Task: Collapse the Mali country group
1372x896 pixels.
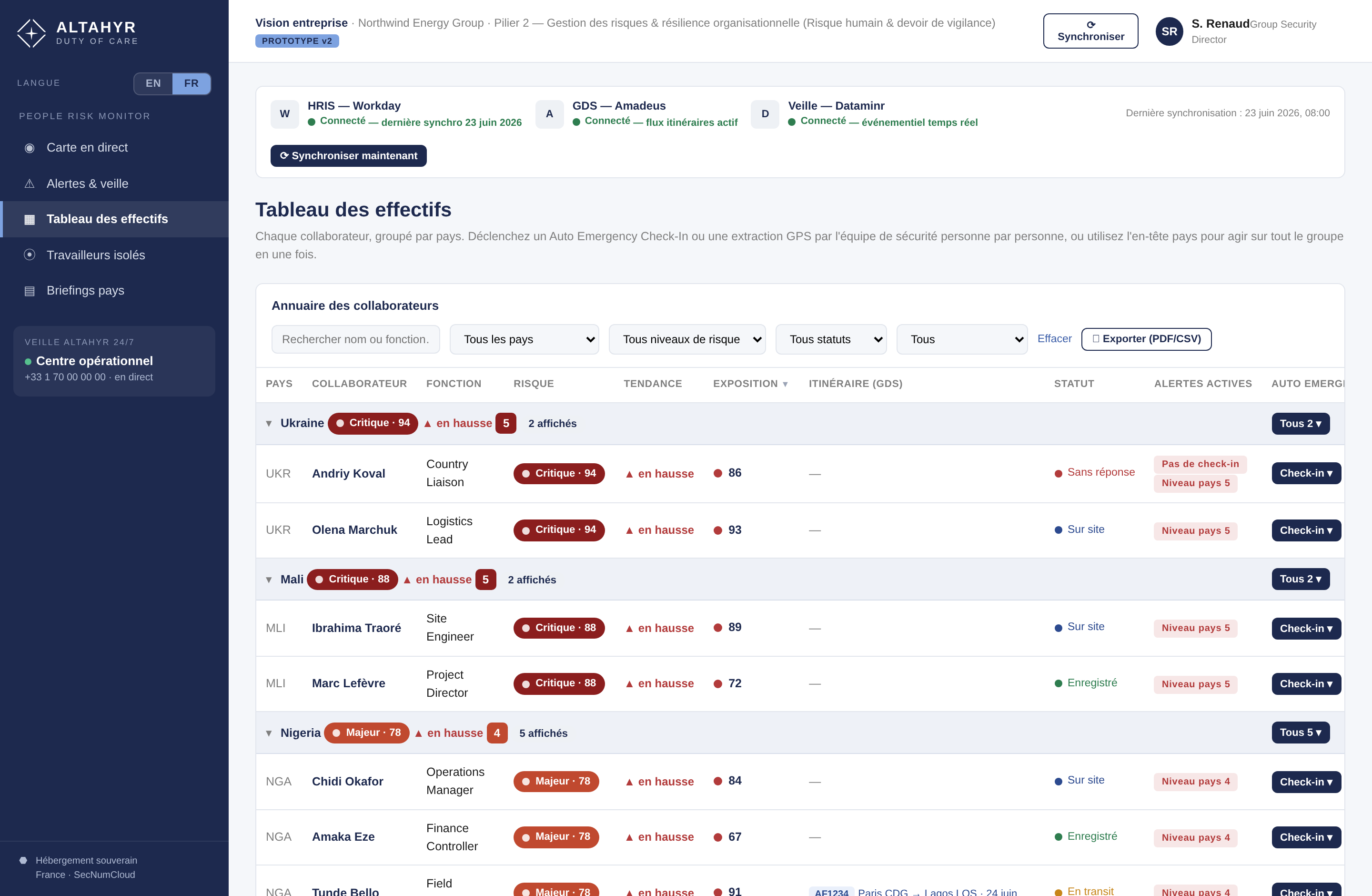Action: pyautogui.click(x=269, y=580)
